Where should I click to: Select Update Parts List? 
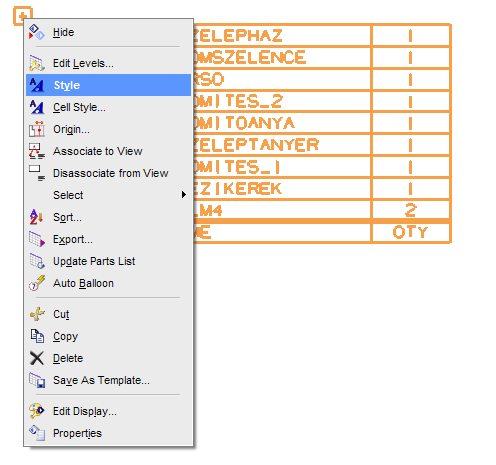94,261
